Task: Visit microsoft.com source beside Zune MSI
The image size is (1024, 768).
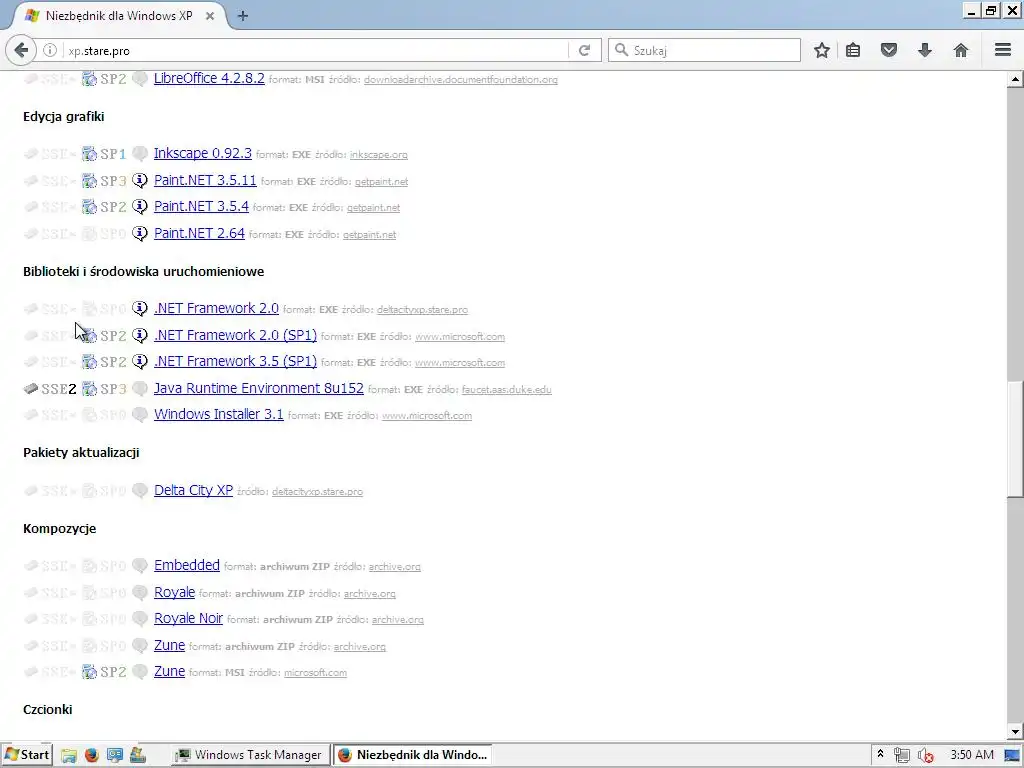Action: tap(315, 673)
